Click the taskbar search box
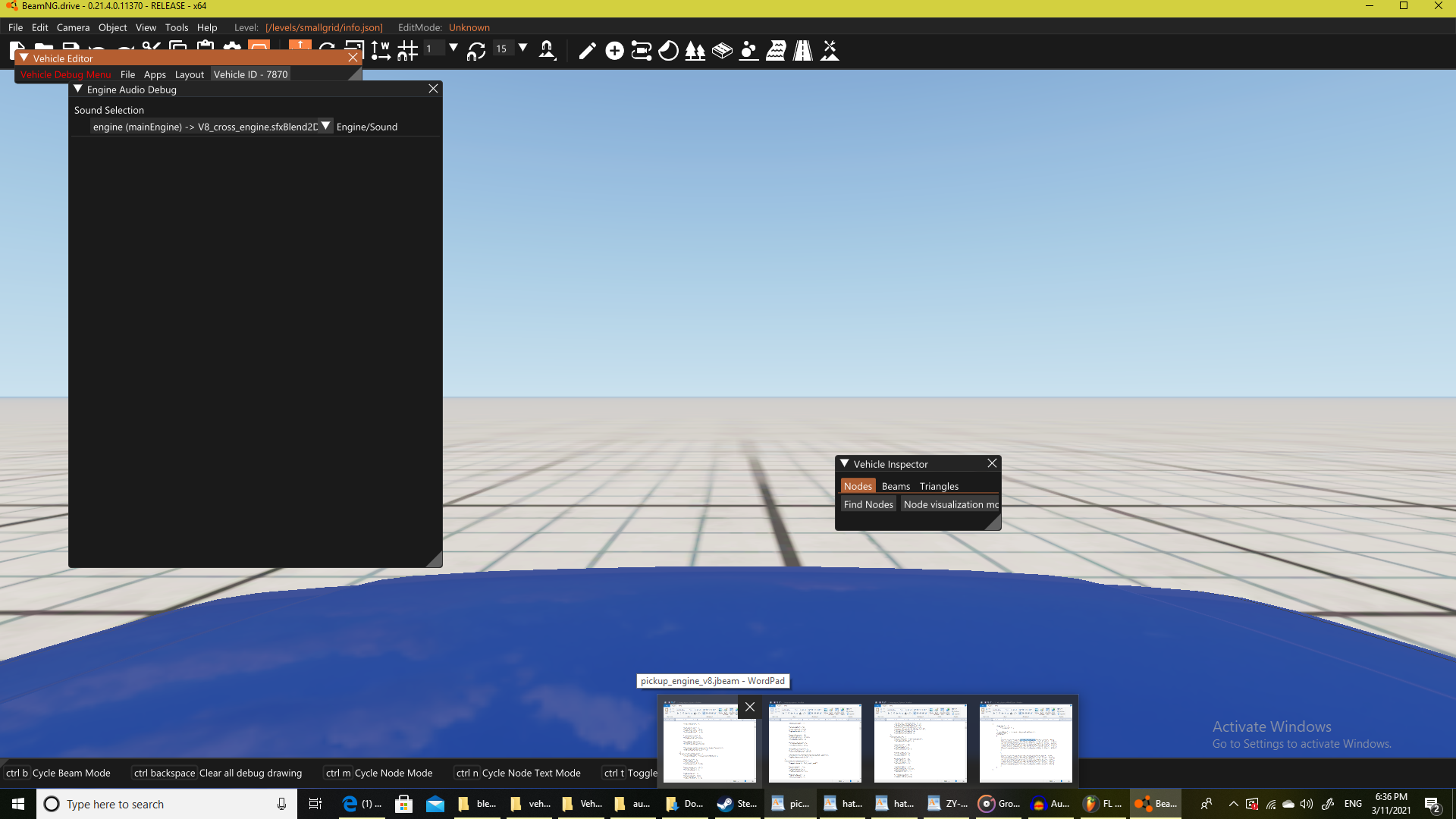The width and height of the screenshot is (1456, 819). tap(167, 804)
